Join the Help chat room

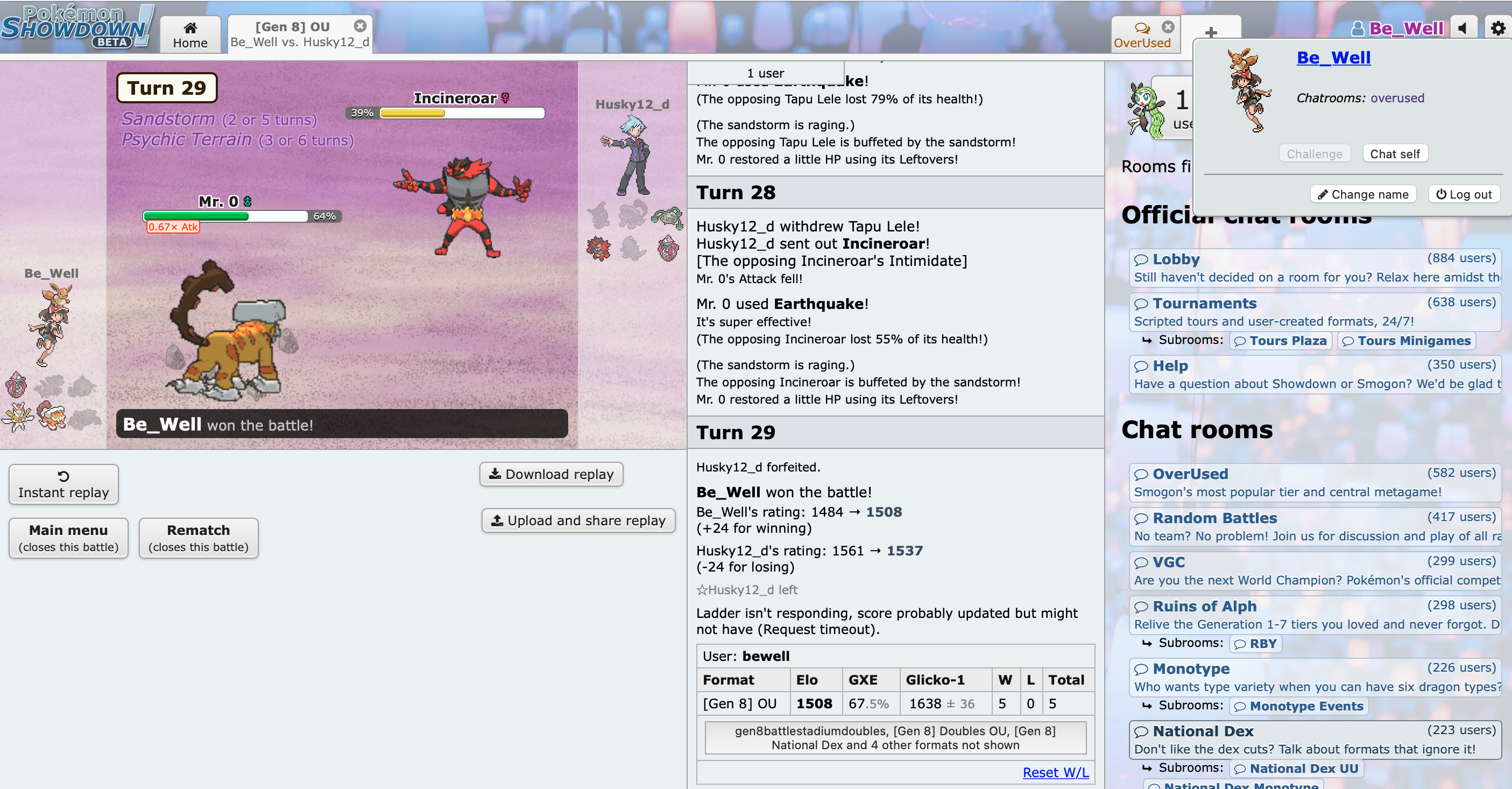(x=1315, y=375)
